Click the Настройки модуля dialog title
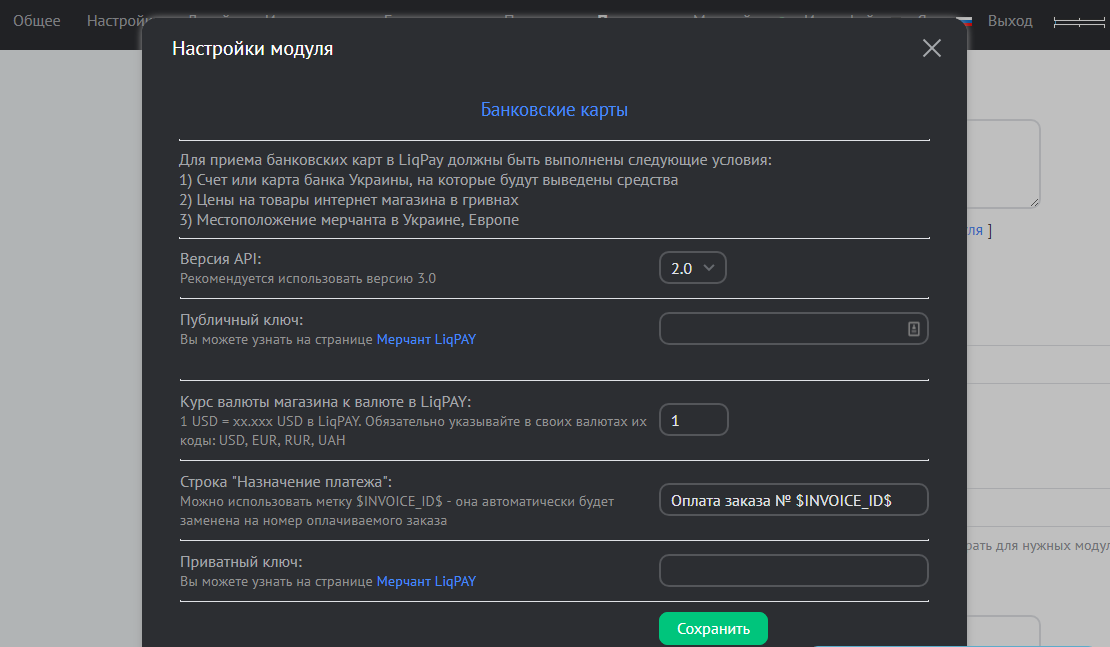 click(x=253, y=48)
